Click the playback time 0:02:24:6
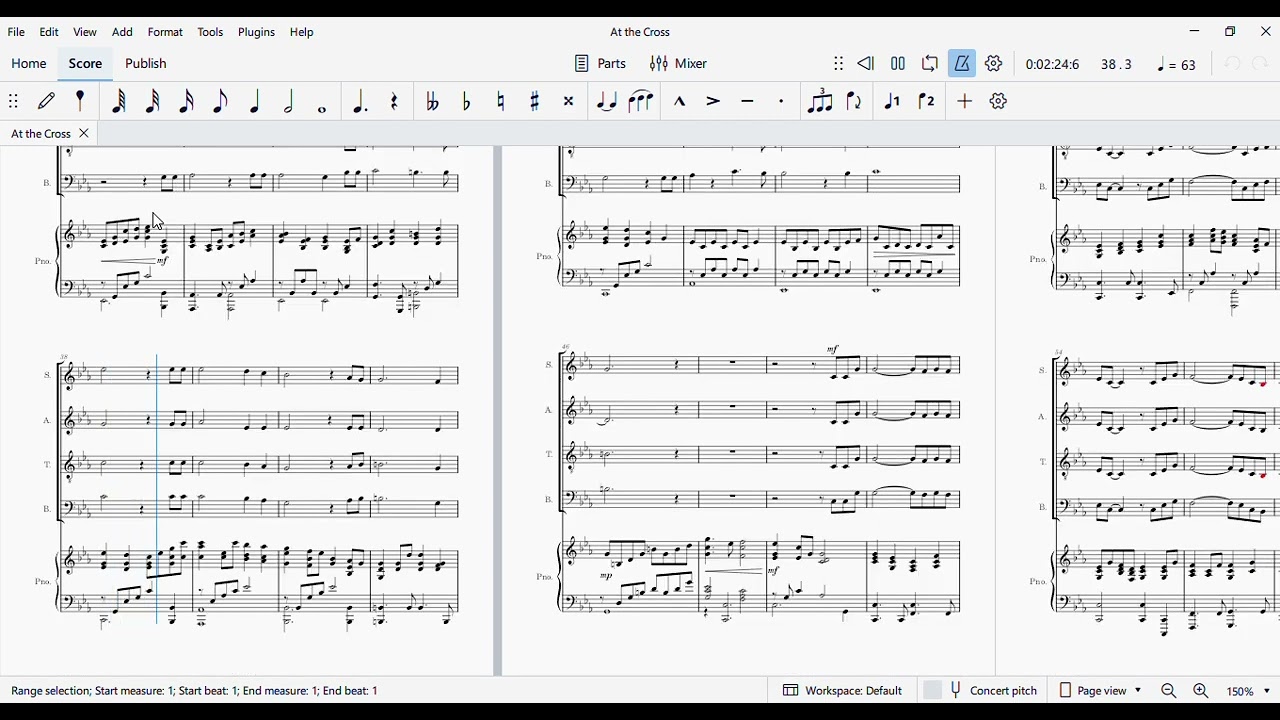This screenshot has height=720, width=1280. [1053, 65]
